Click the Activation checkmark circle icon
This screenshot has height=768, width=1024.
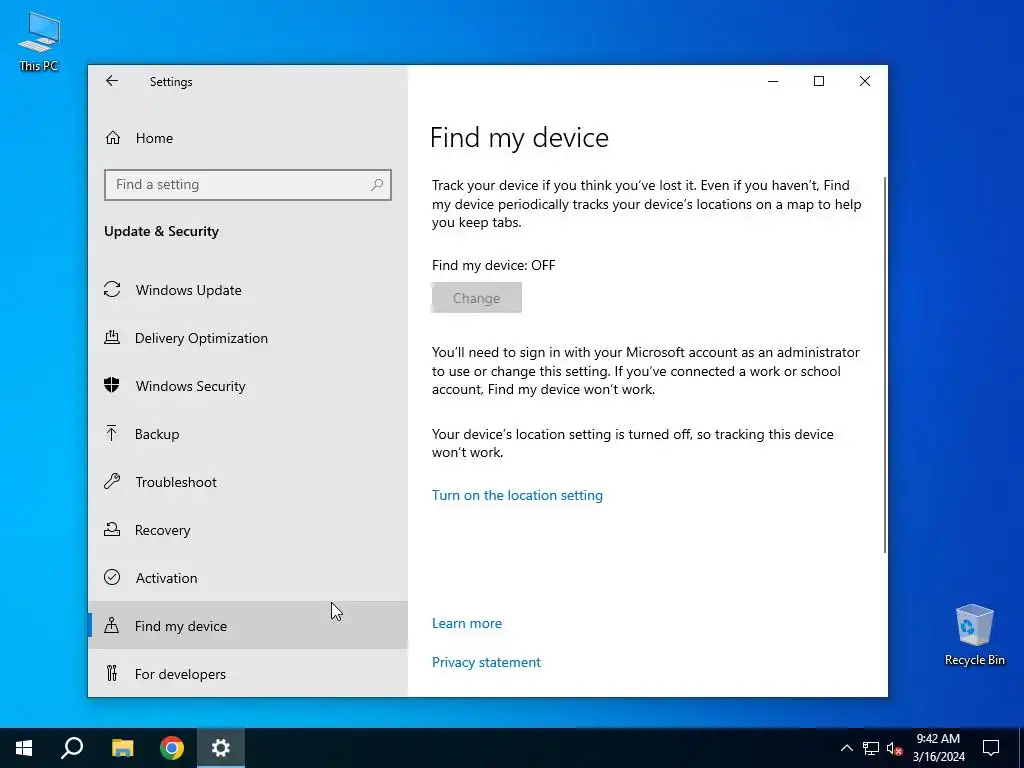(x=112, y=577)
